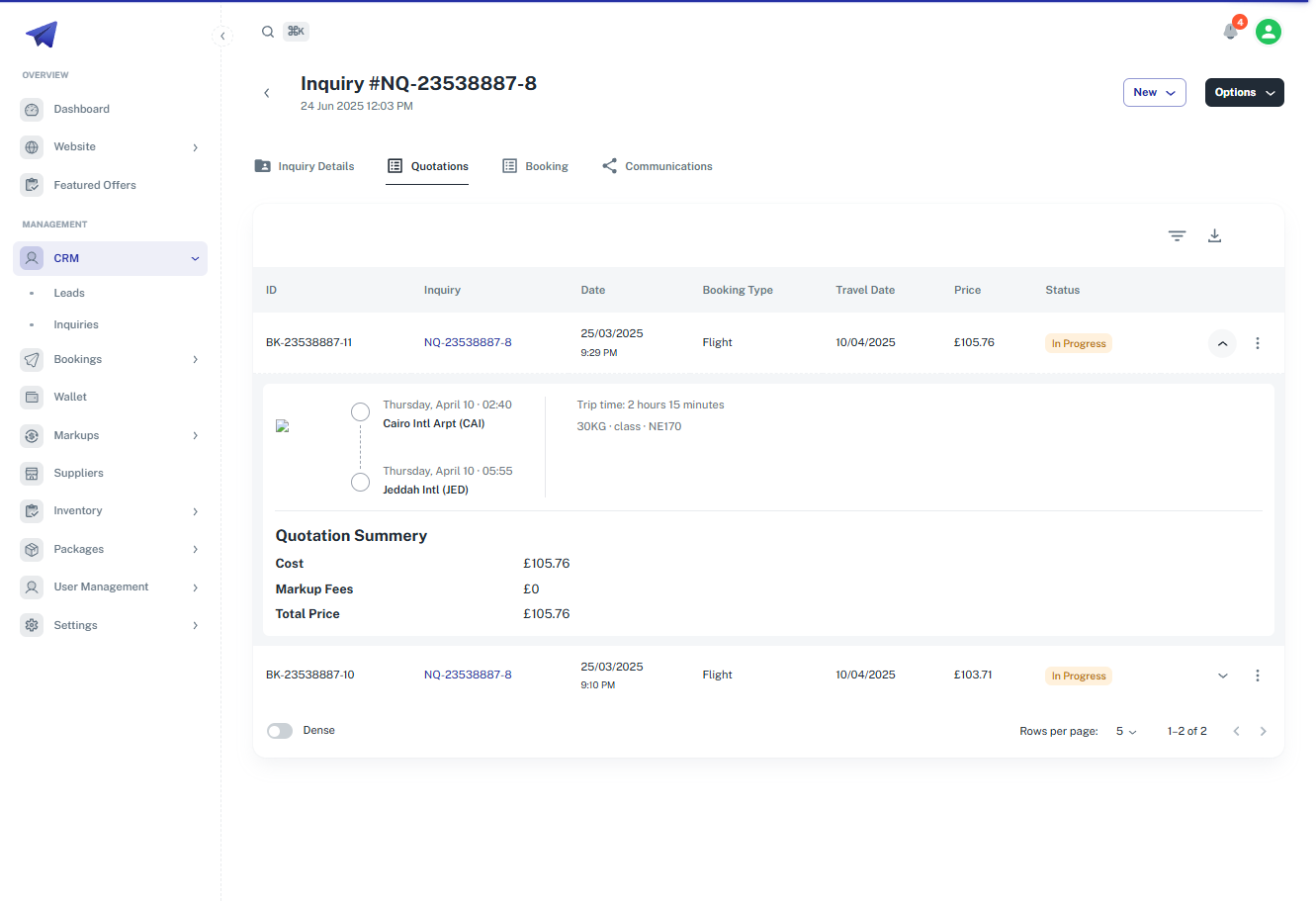This screenshot has height=901, width=1316.
Task: Expand the BK-23538887-10 row details
Action: click(1223, 676)
